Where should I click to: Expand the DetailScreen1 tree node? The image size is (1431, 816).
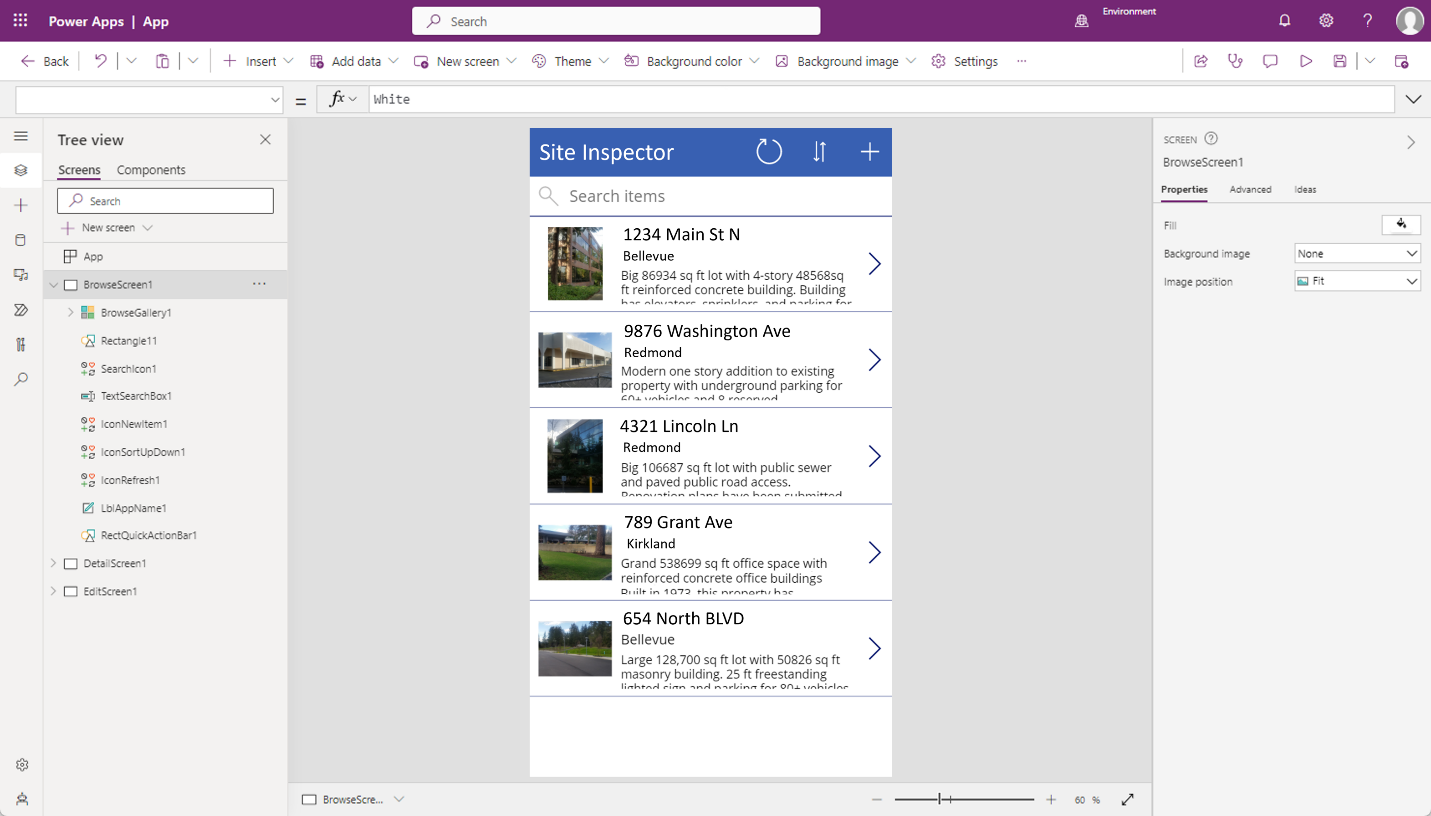[54, 564]
